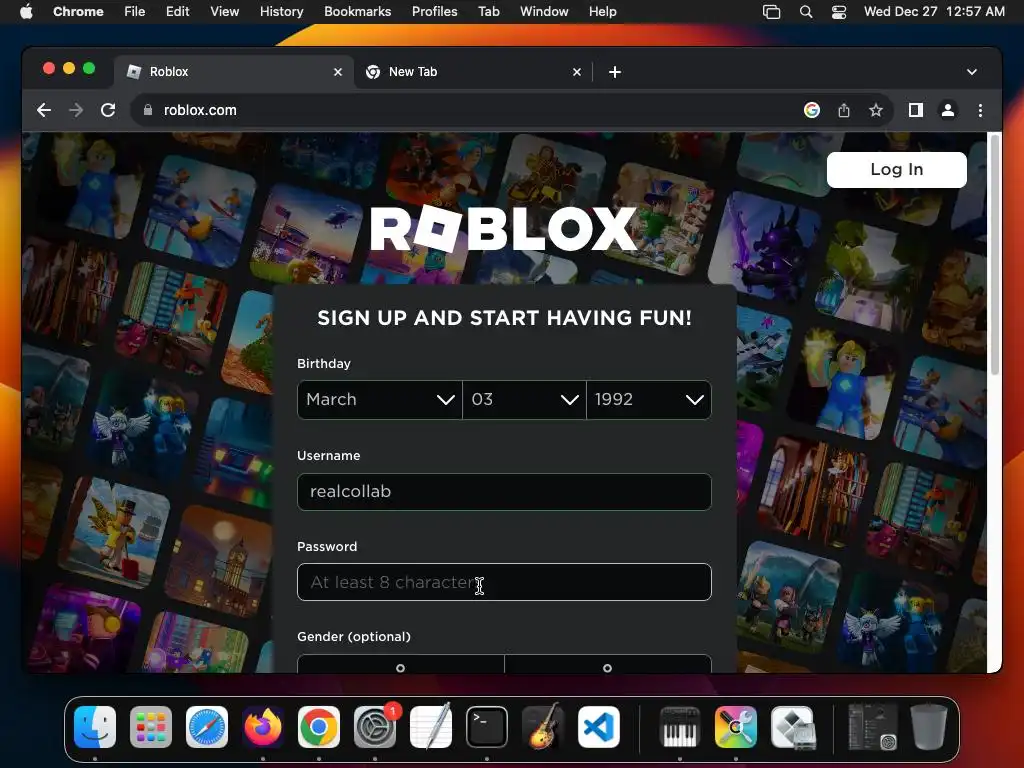This screenshot has height=768, width=1024.
Task: Click the Log In button
Action: tap(897, 170)
